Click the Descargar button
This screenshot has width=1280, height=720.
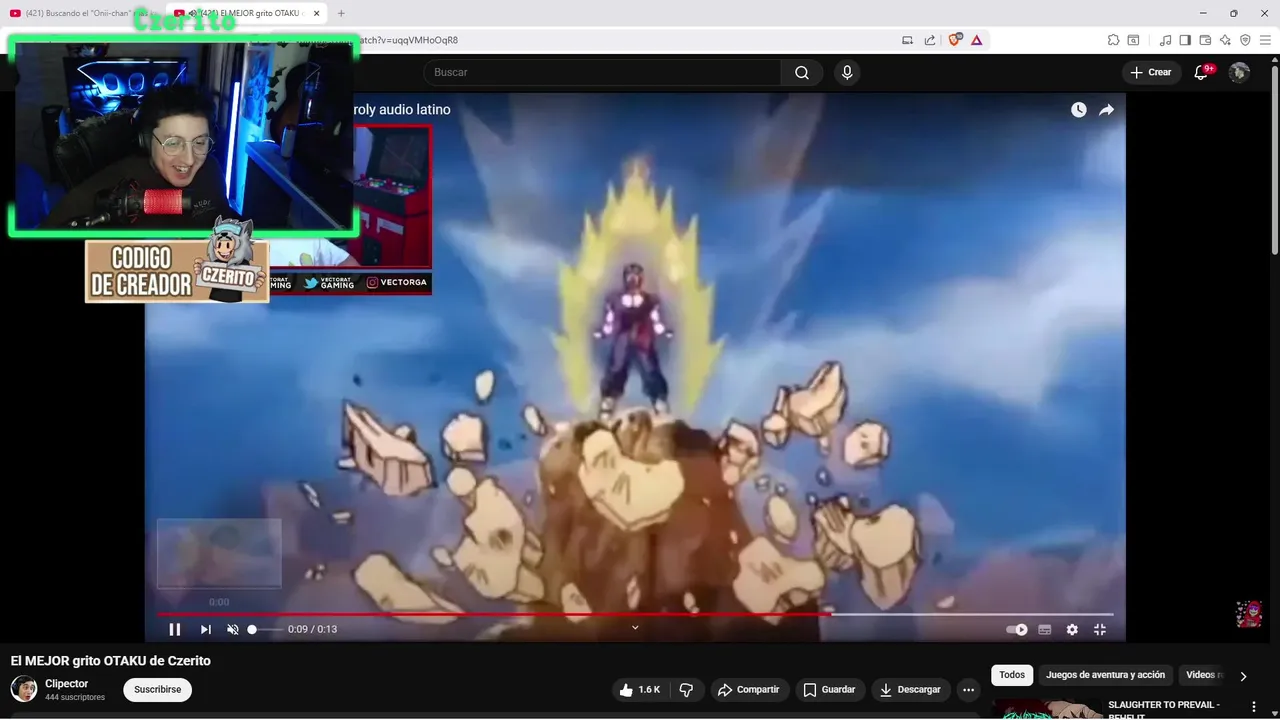pyautogui.click(x=910, y=690)
